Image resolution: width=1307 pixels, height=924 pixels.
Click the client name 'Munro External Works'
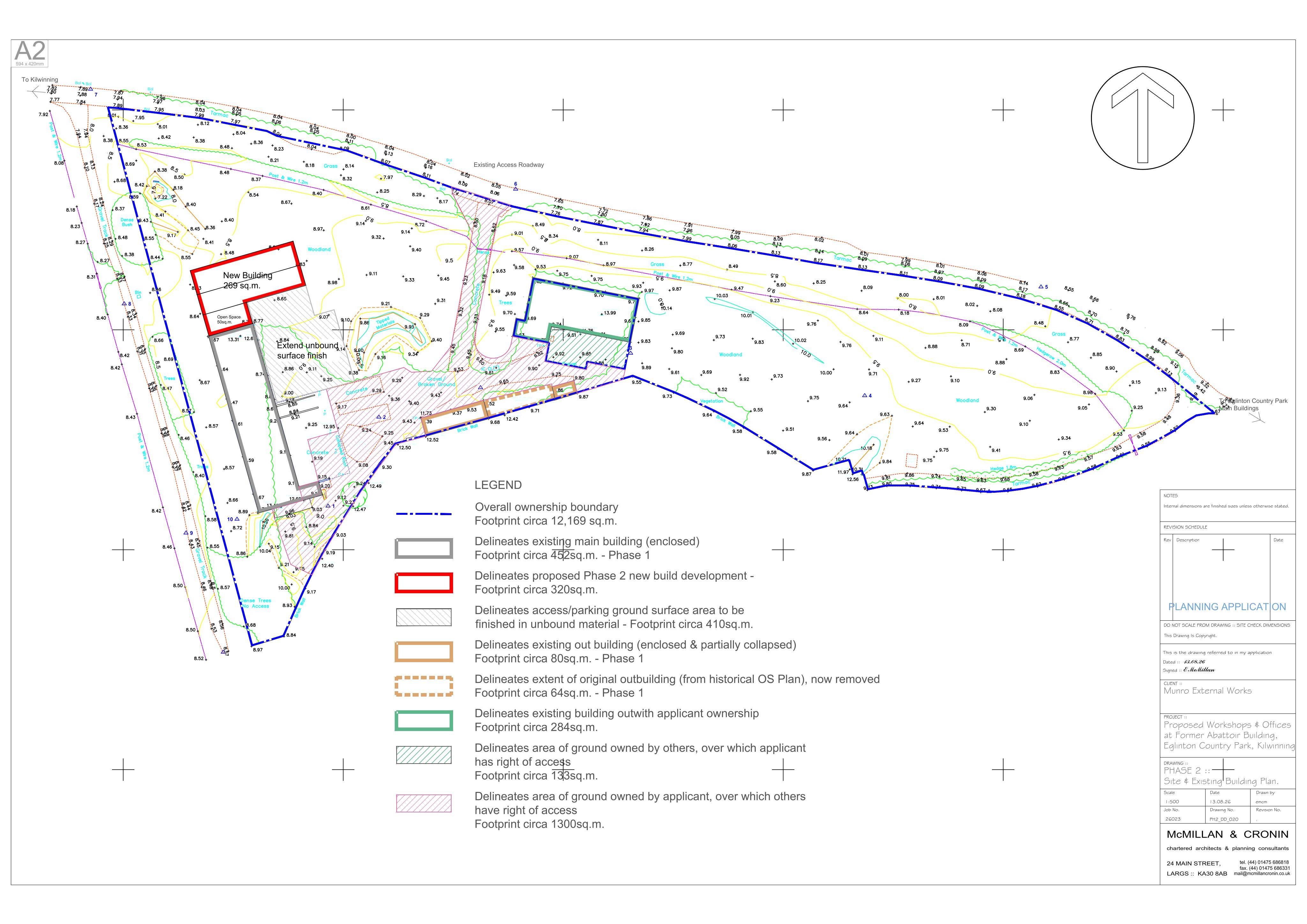[x=1207, y=691]
